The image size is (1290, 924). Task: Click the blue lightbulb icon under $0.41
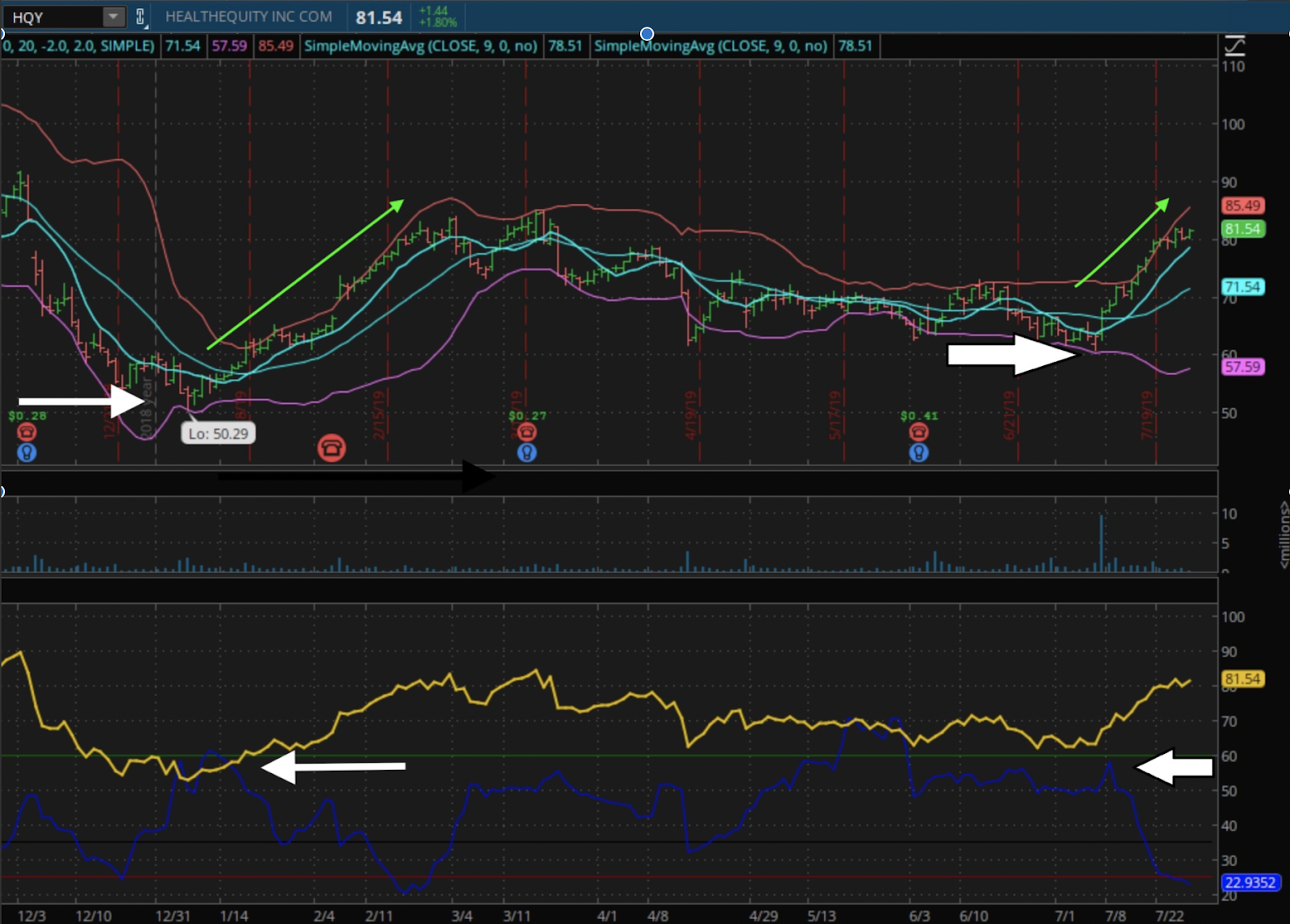point(918,452)
